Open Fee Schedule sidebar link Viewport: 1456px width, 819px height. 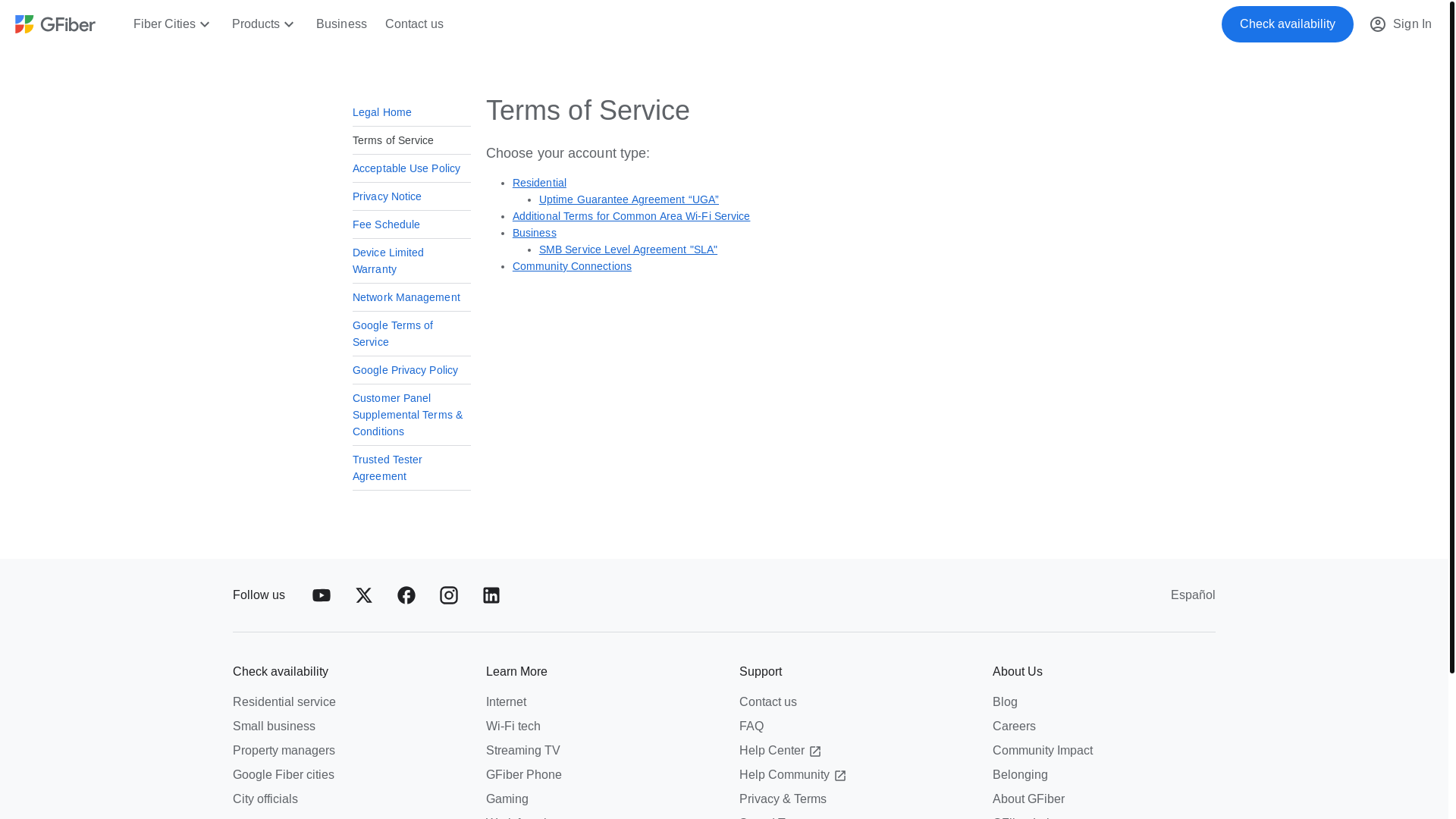386,224
